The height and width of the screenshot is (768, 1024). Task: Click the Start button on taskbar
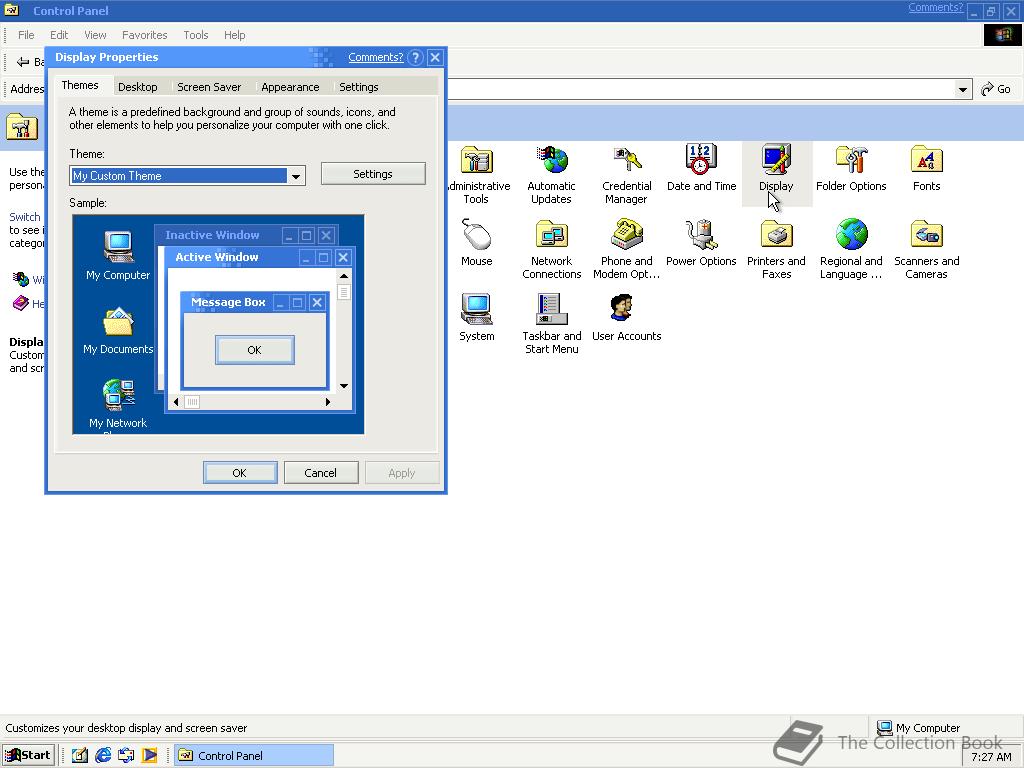pyautogui.click(x=28, y=755)
